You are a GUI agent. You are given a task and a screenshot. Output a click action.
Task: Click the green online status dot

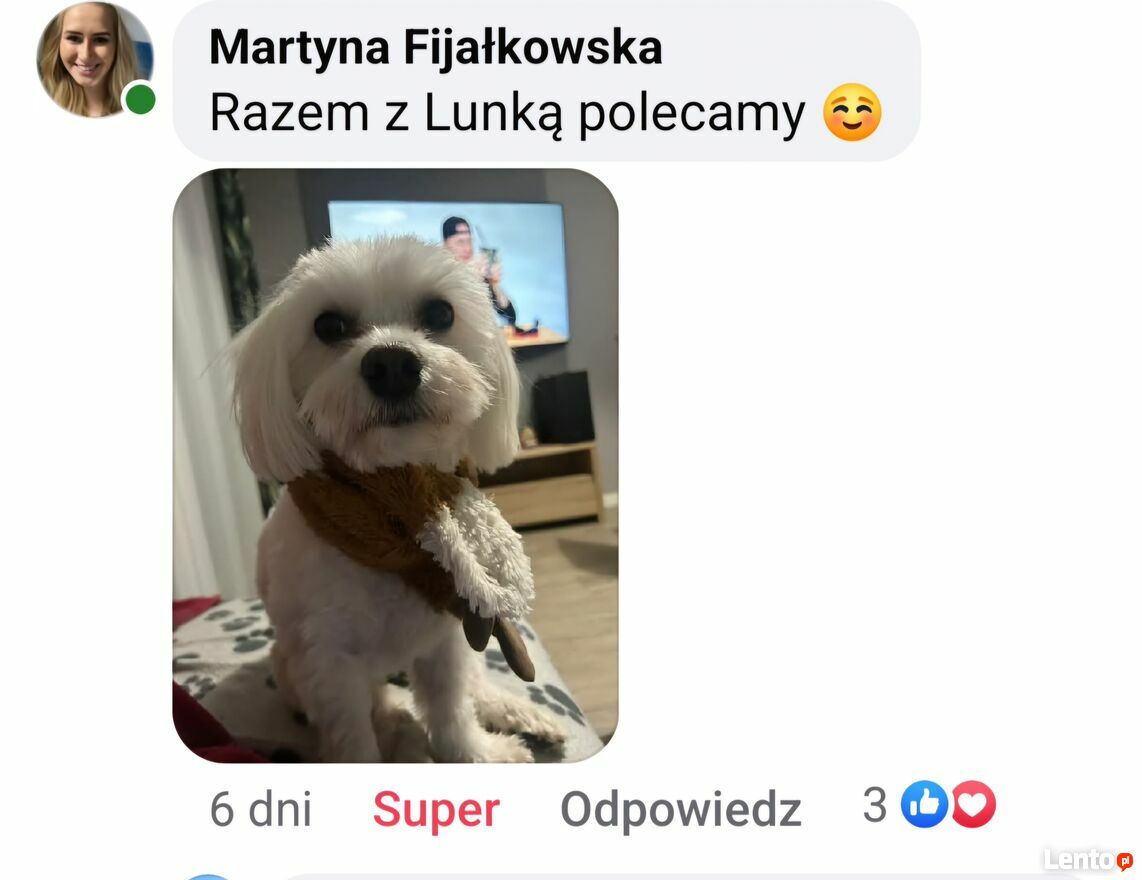[141, 99]
